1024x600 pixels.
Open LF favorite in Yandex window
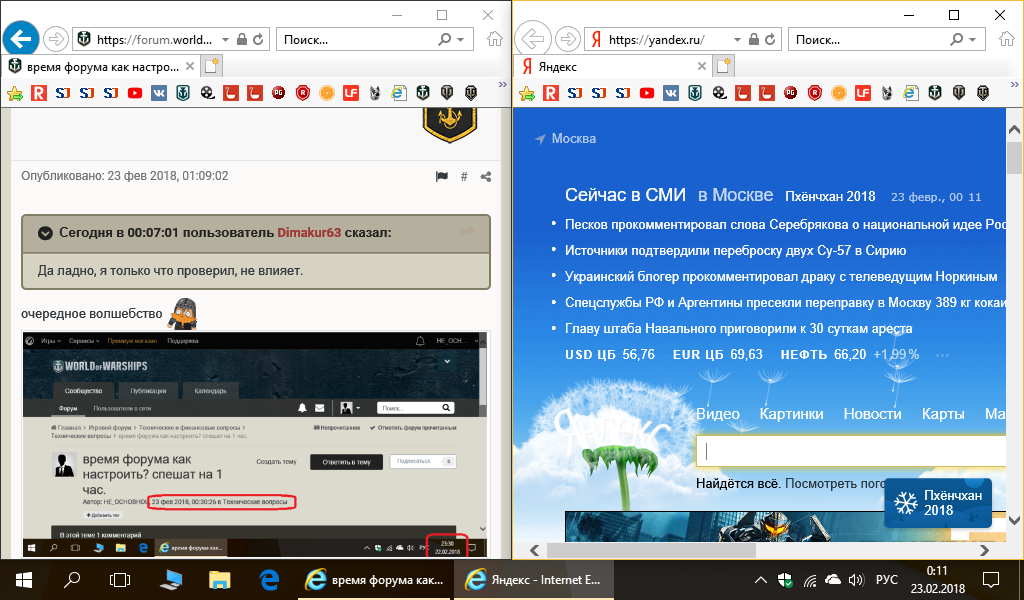863,93
